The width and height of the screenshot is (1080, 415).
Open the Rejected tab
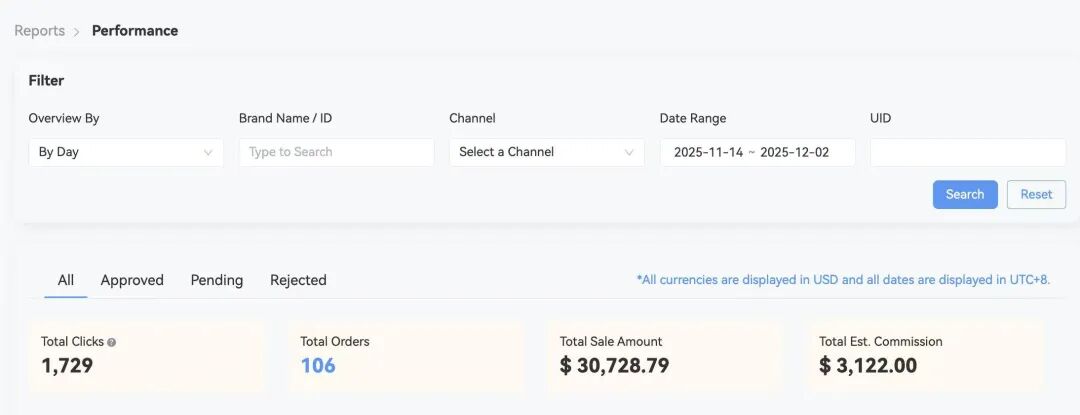(298, 280)
